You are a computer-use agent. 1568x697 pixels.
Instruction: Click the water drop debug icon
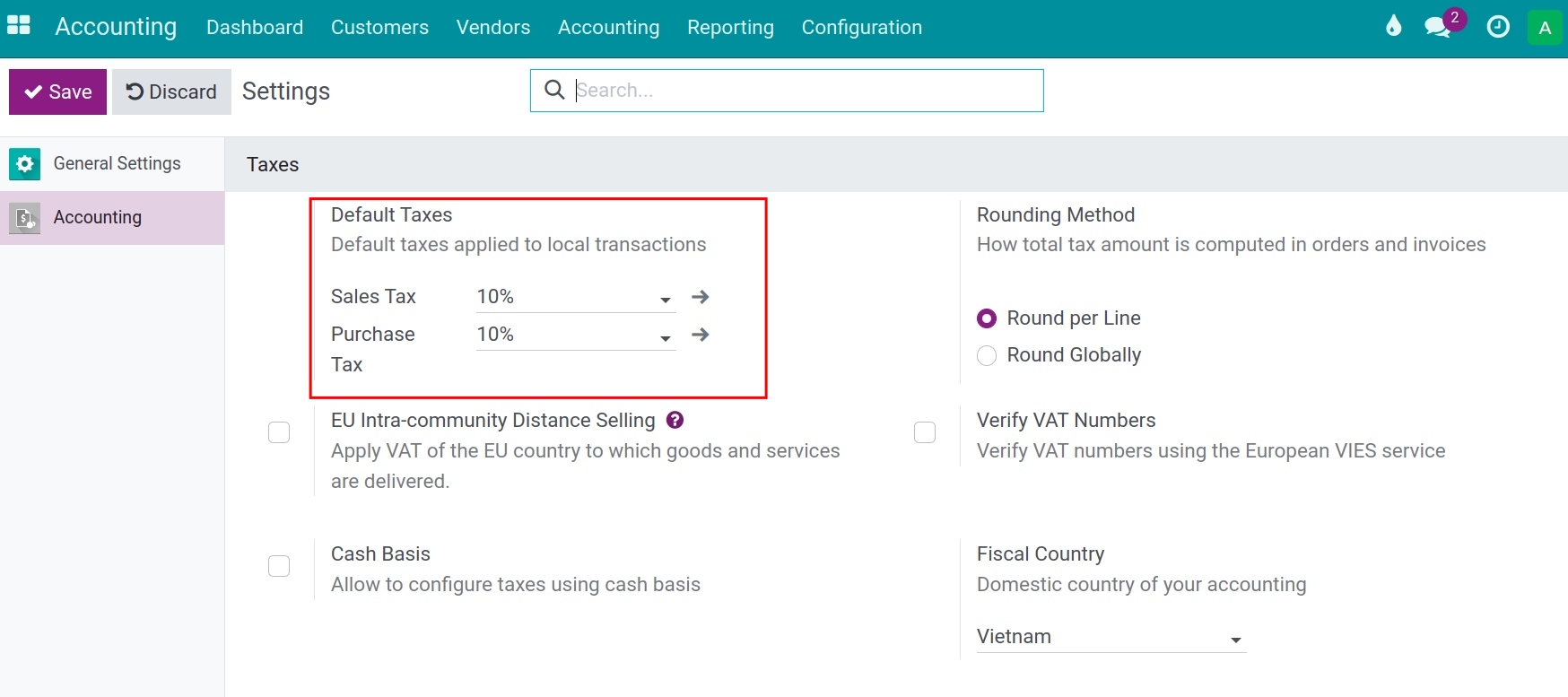tap(1393, 26)
